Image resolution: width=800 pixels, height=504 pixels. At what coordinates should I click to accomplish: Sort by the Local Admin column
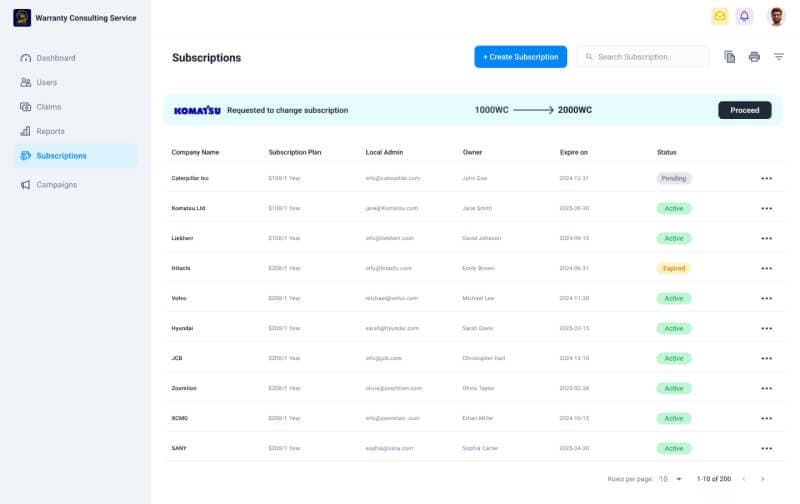click(x=384, y=152)
